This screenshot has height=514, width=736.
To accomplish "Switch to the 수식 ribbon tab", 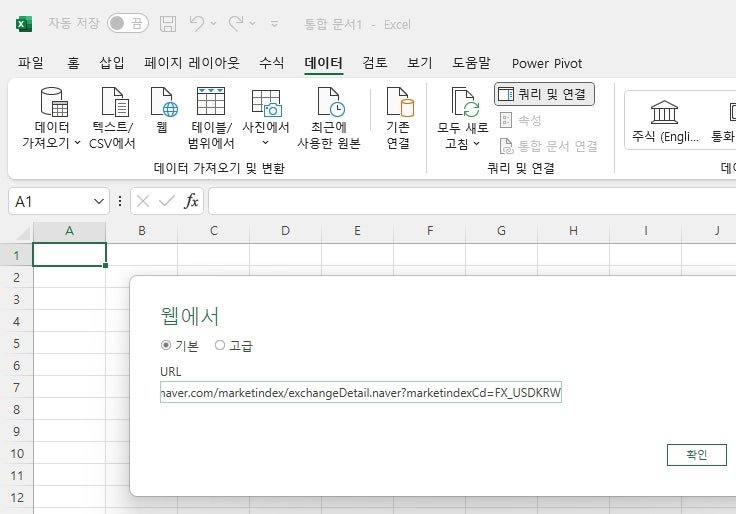I will point(271,63).
